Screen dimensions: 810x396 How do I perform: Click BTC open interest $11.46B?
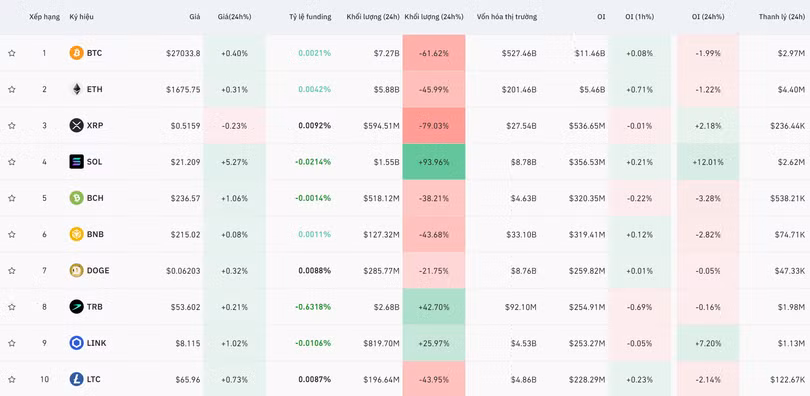tap(590, 53)
